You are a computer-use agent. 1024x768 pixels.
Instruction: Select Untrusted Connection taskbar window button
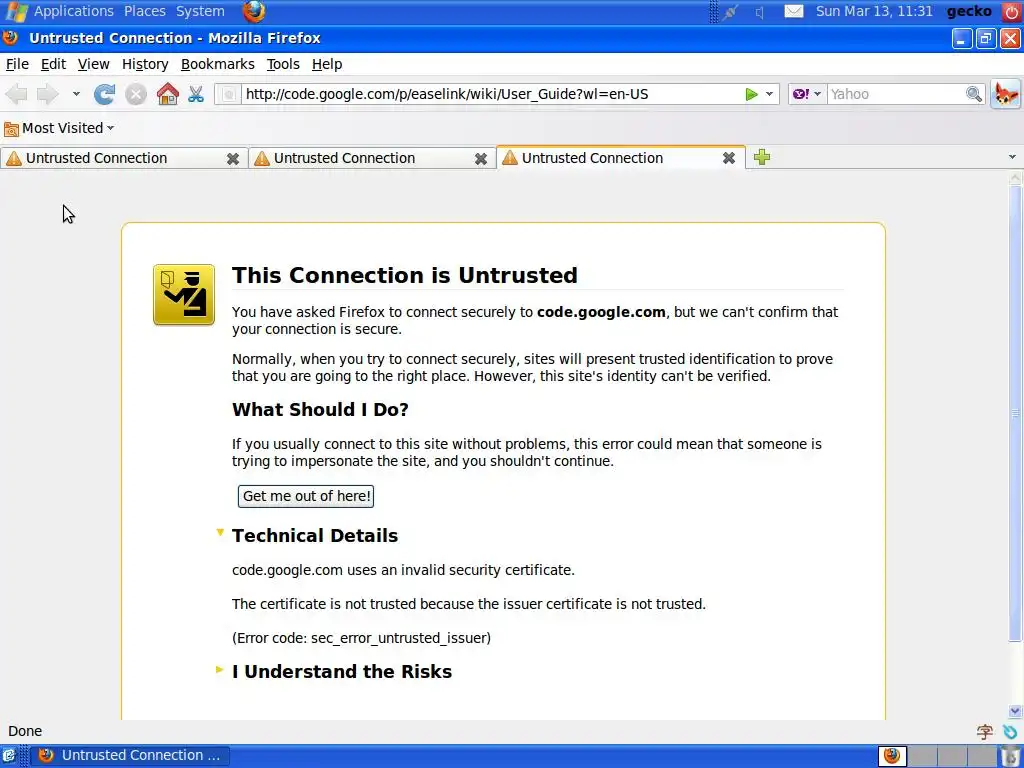point(130,756)
